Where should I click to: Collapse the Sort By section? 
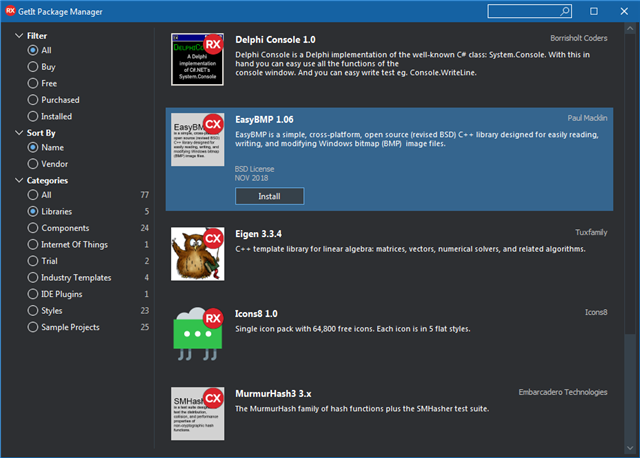click(x=19, y=133)
